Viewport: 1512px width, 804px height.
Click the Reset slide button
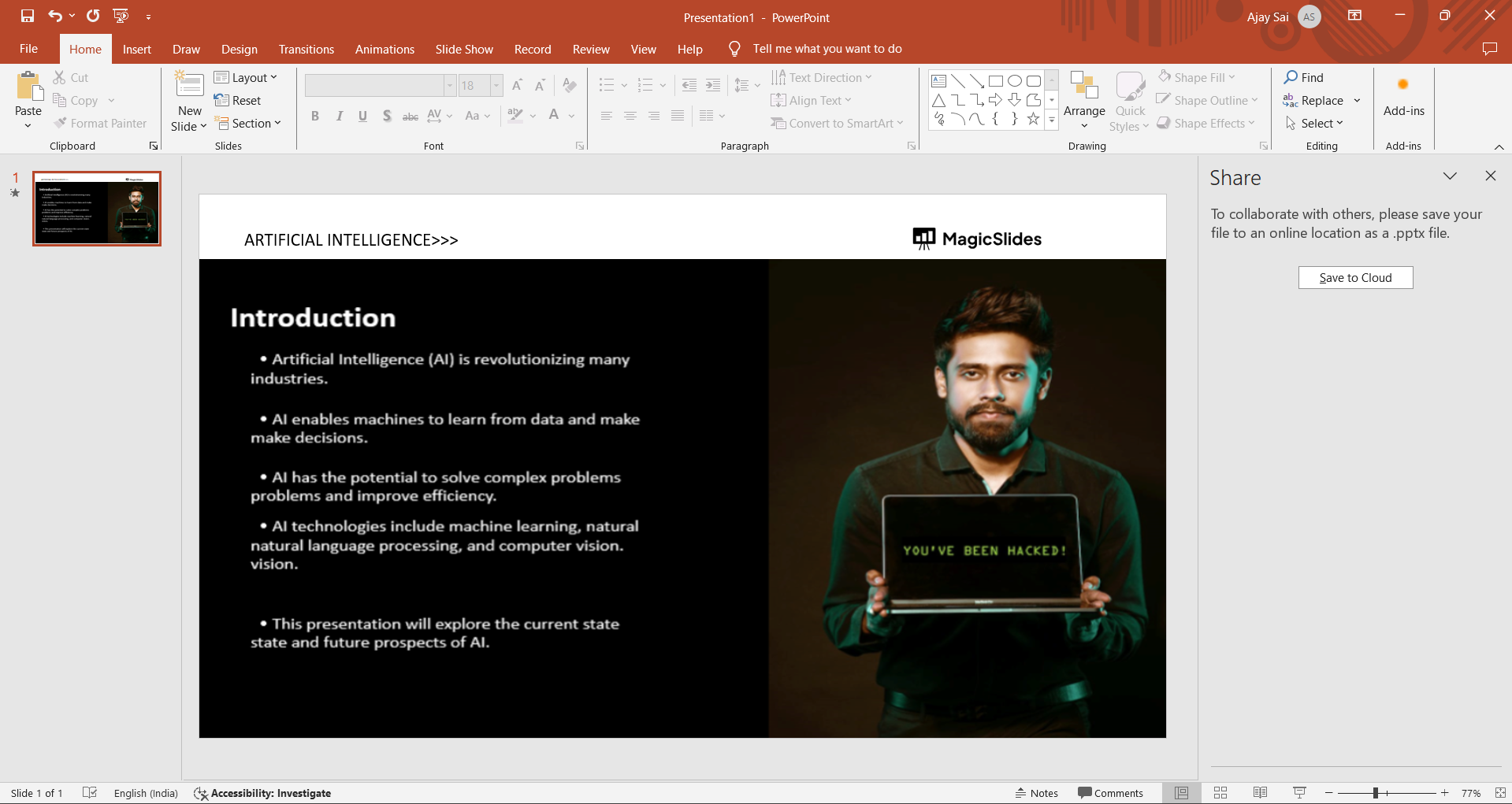click(x=238, y=101)
